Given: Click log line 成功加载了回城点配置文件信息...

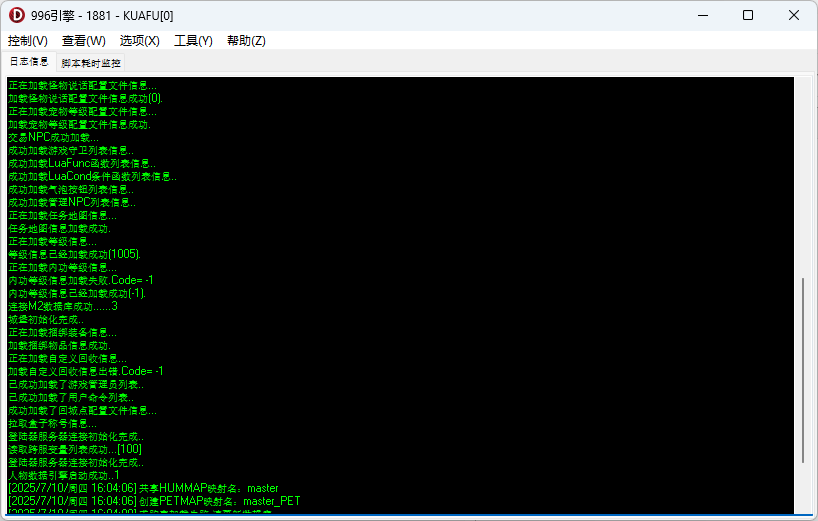Looking at the screenshot, I should [82, 410].
